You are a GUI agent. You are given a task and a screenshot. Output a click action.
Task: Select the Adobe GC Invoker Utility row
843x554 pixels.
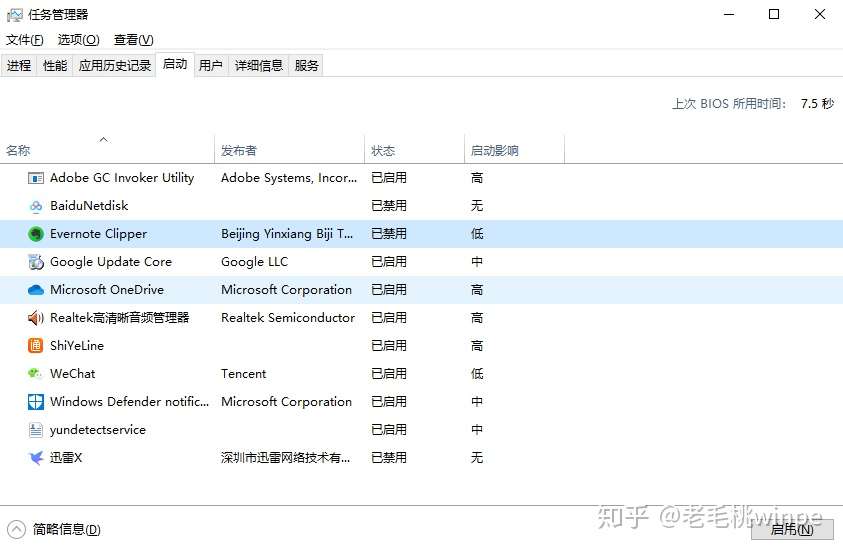[422, 178]
